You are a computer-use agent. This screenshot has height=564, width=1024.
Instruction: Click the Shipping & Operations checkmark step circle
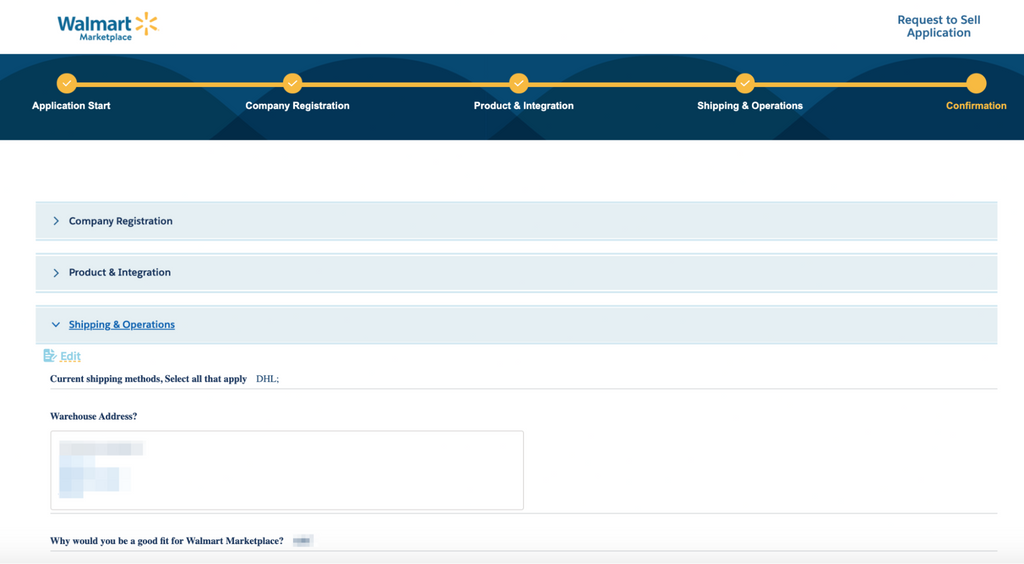click(745, 84)
